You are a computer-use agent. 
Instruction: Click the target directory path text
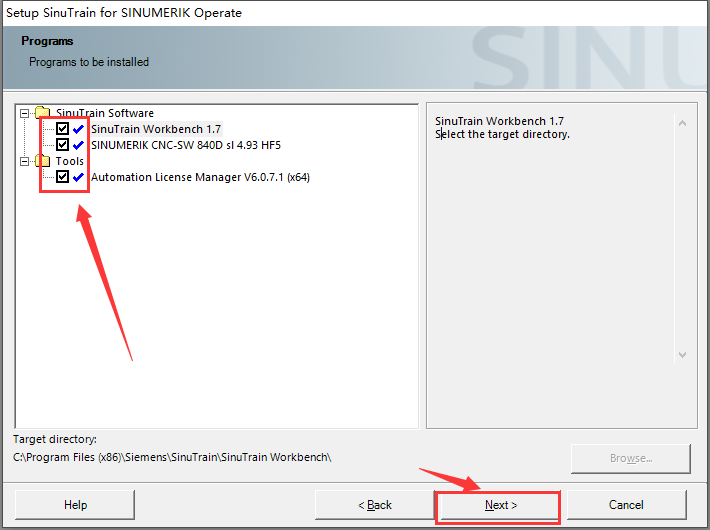point(173,457)
